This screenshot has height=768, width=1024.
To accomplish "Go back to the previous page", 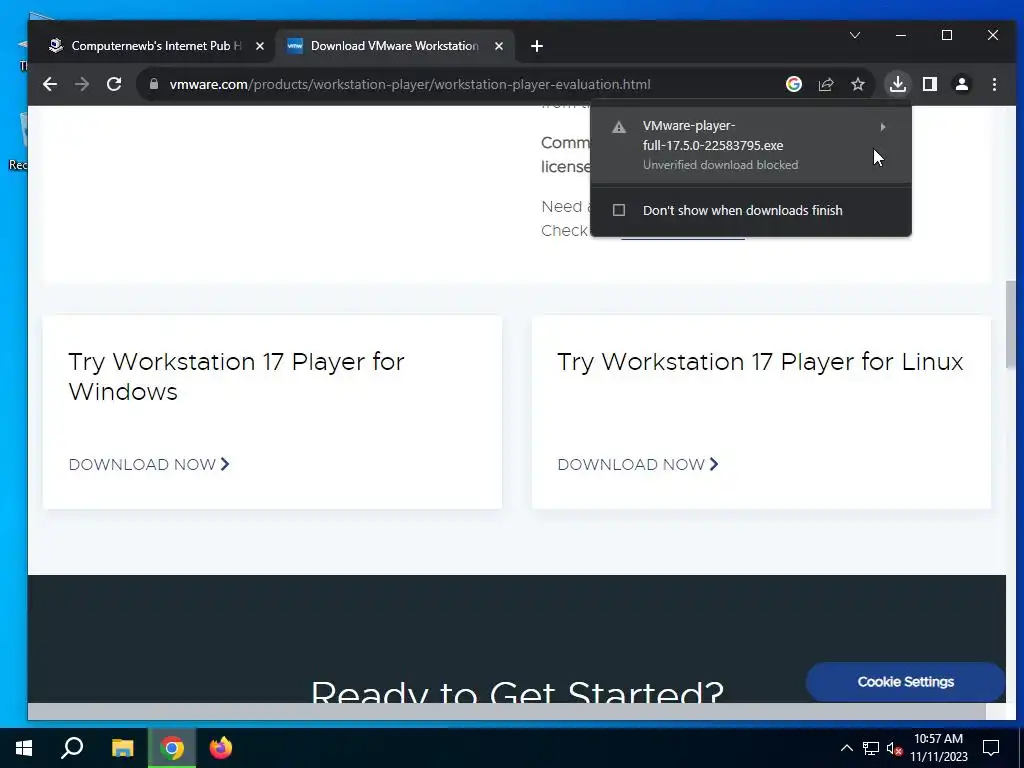I will [x=50, y=84].
